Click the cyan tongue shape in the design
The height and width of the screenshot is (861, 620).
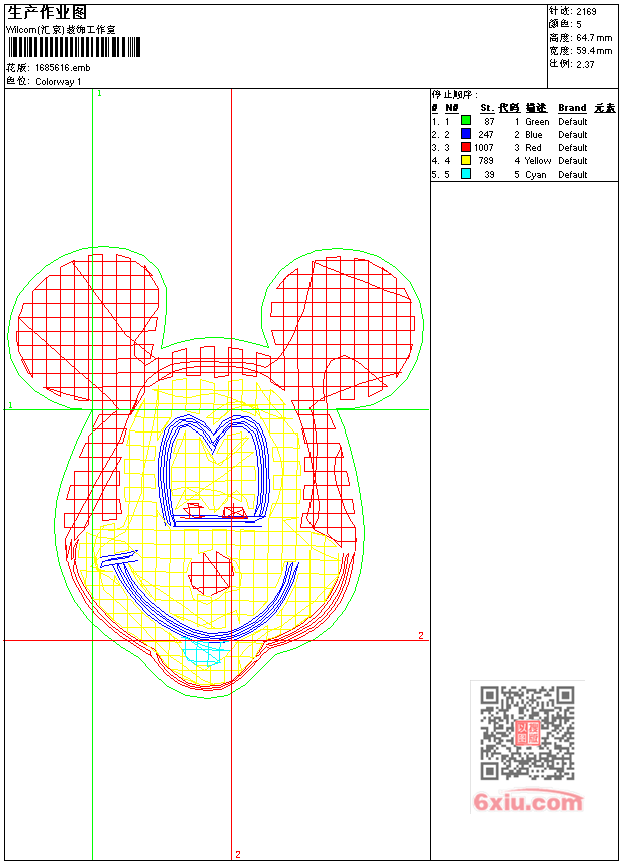[205, 653]
